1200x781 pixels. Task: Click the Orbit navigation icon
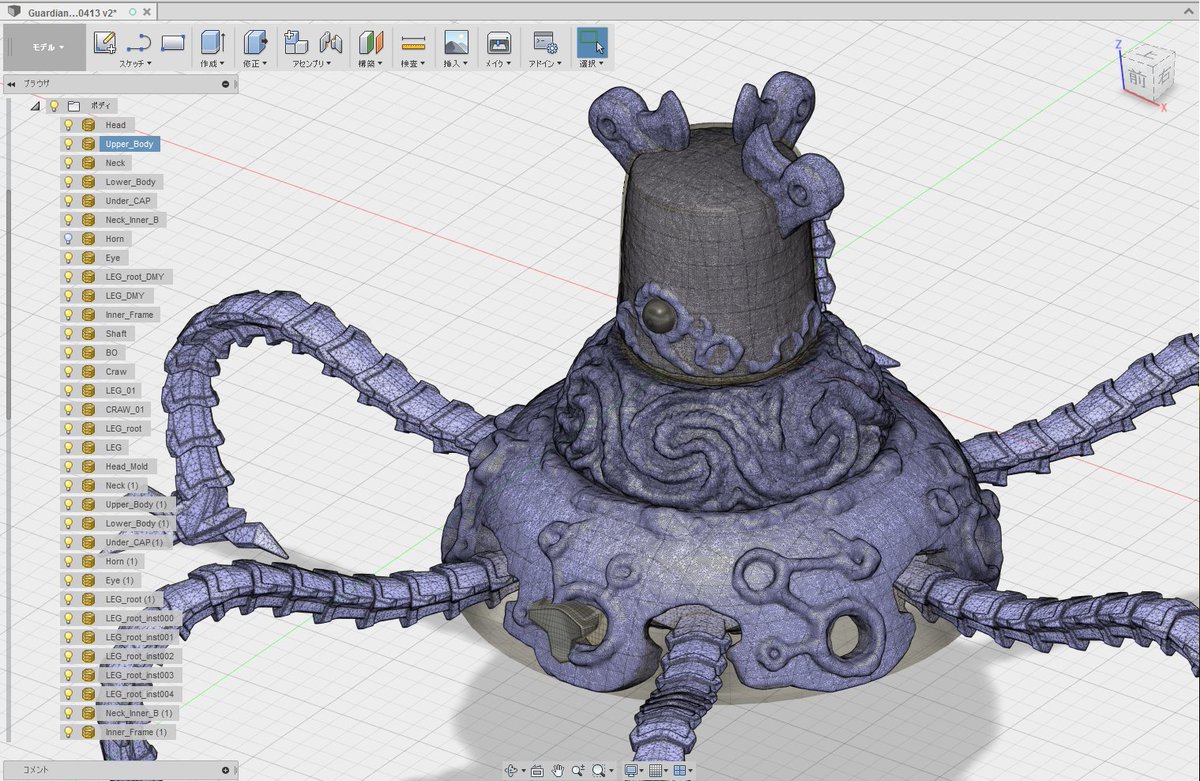pyautogui.click(x=512, y=771)
